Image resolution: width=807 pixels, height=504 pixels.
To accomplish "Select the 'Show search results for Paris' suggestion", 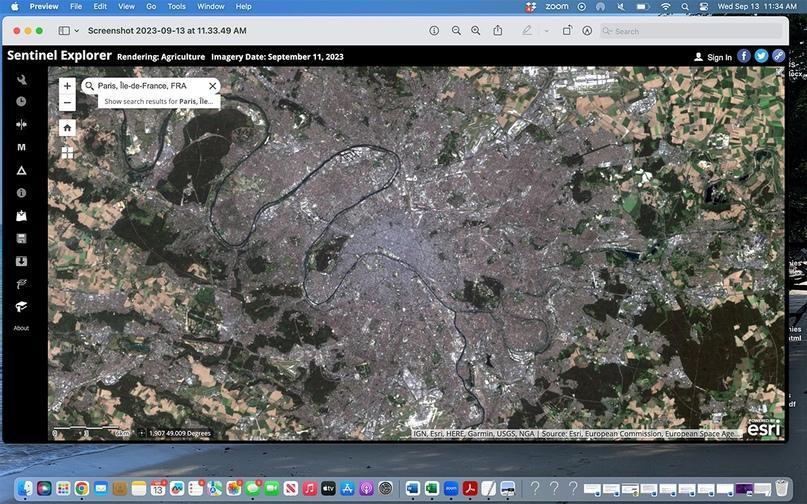I will click(x=159, y=101).
